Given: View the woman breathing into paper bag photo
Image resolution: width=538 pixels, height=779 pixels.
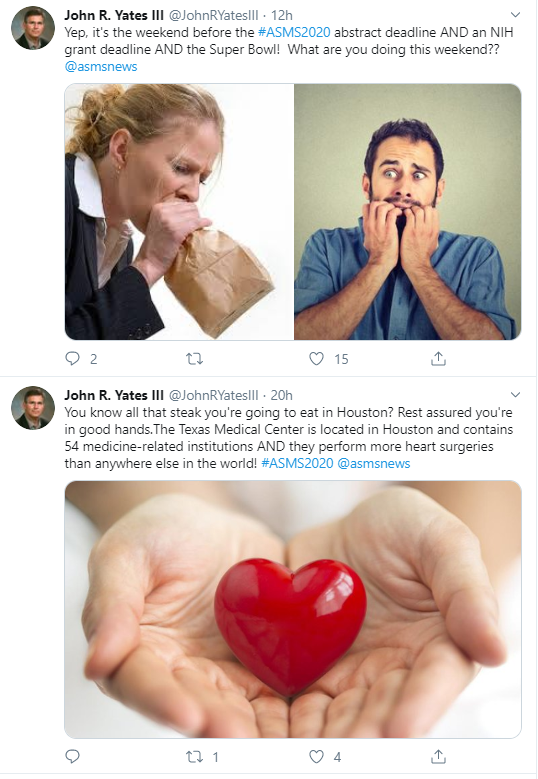Looking at the screenshot, I should 179,212.
